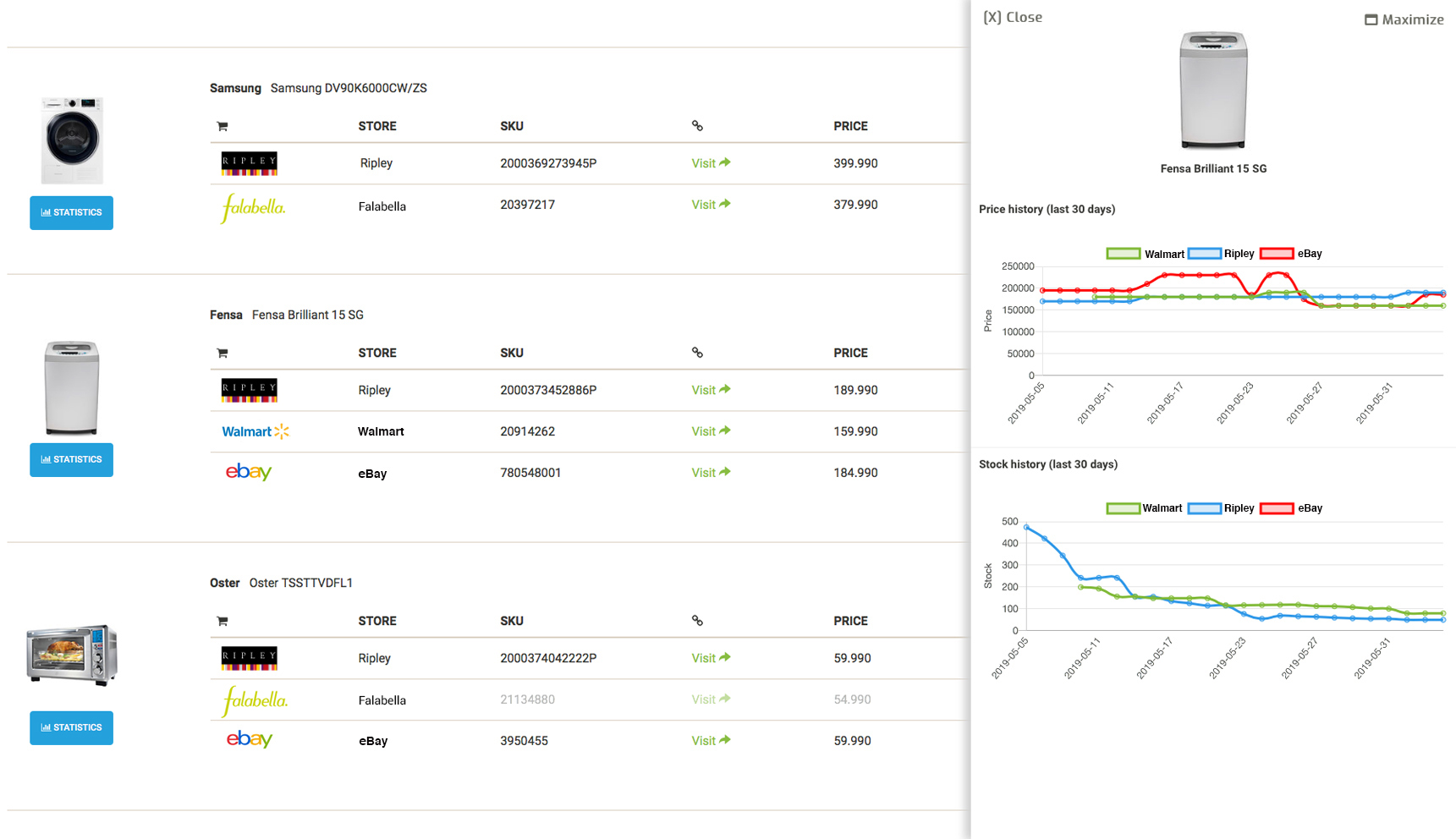Click the eBay logo in the Oster table
Image resolution: width=1456 pixels, height=839 pixels.
tap(249, 739)
